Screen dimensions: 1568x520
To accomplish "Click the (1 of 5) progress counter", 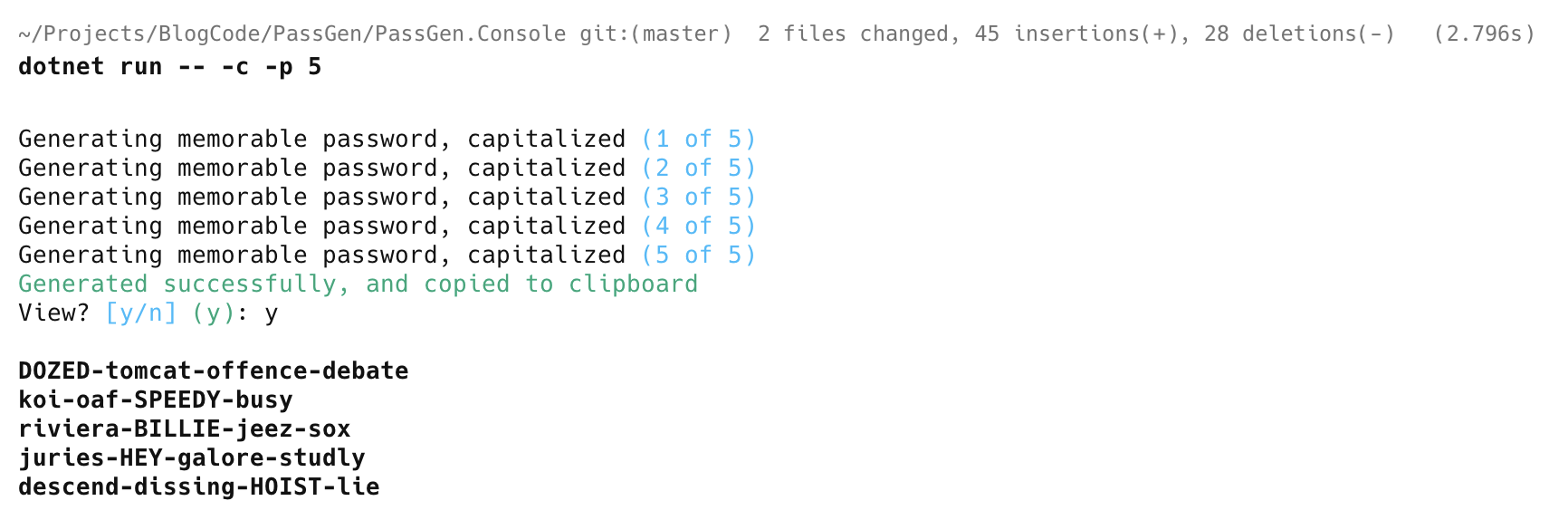I will (698, 140).
